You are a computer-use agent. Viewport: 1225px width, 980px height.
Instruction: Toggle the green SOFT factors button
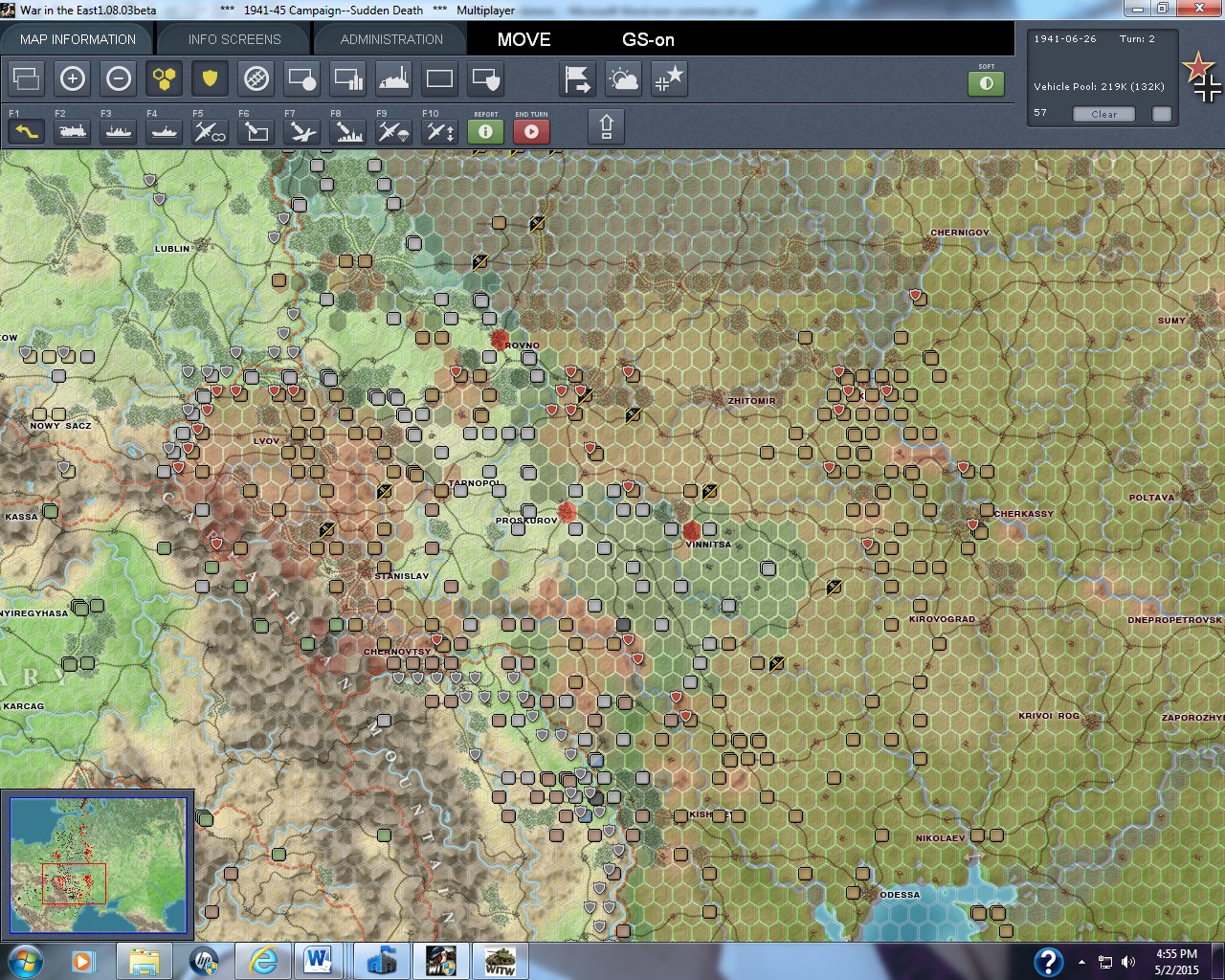987,83
